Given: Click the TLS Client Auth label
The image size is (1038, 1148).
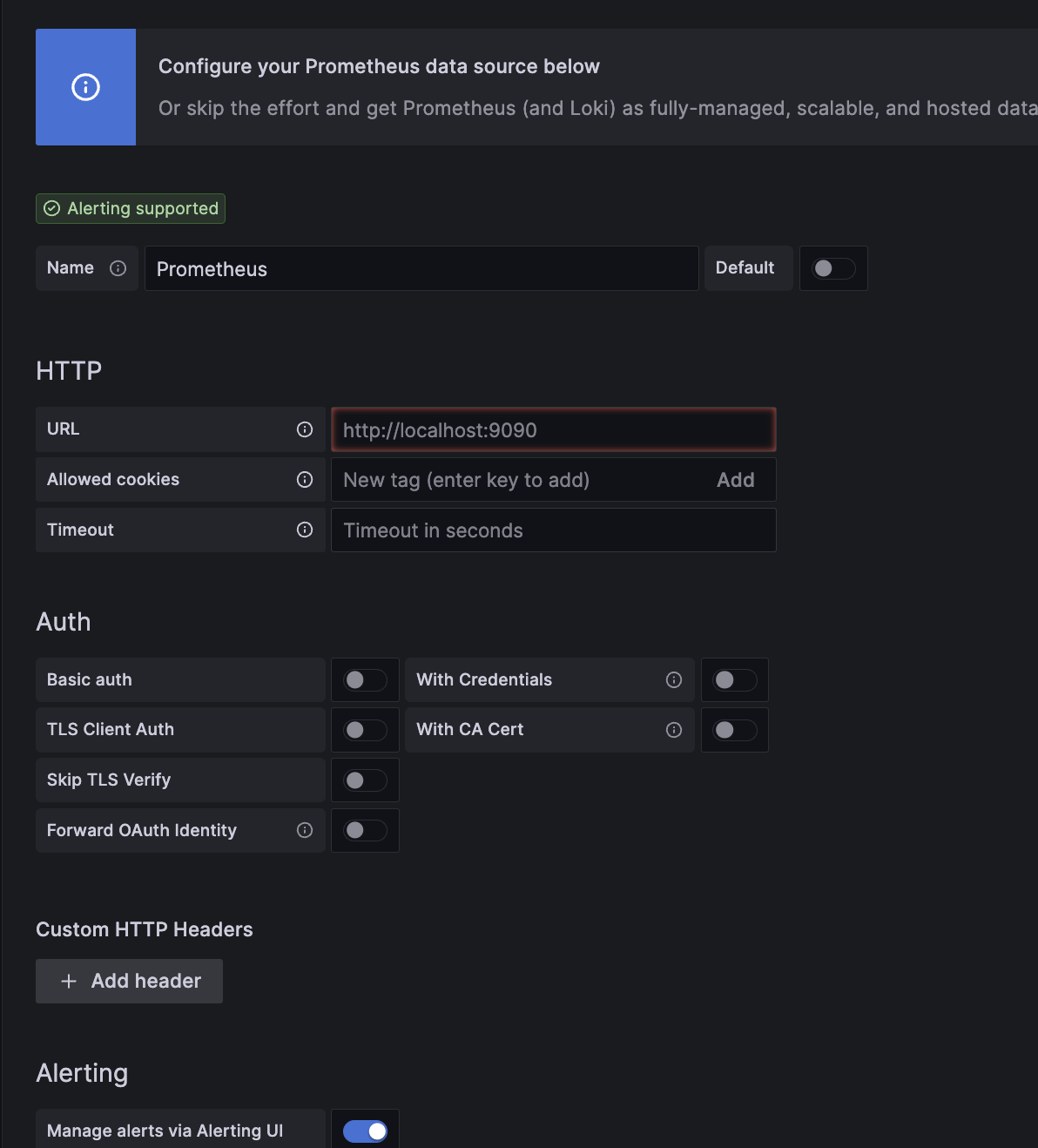Looking at the screenshot, I should tap(111, 730).
